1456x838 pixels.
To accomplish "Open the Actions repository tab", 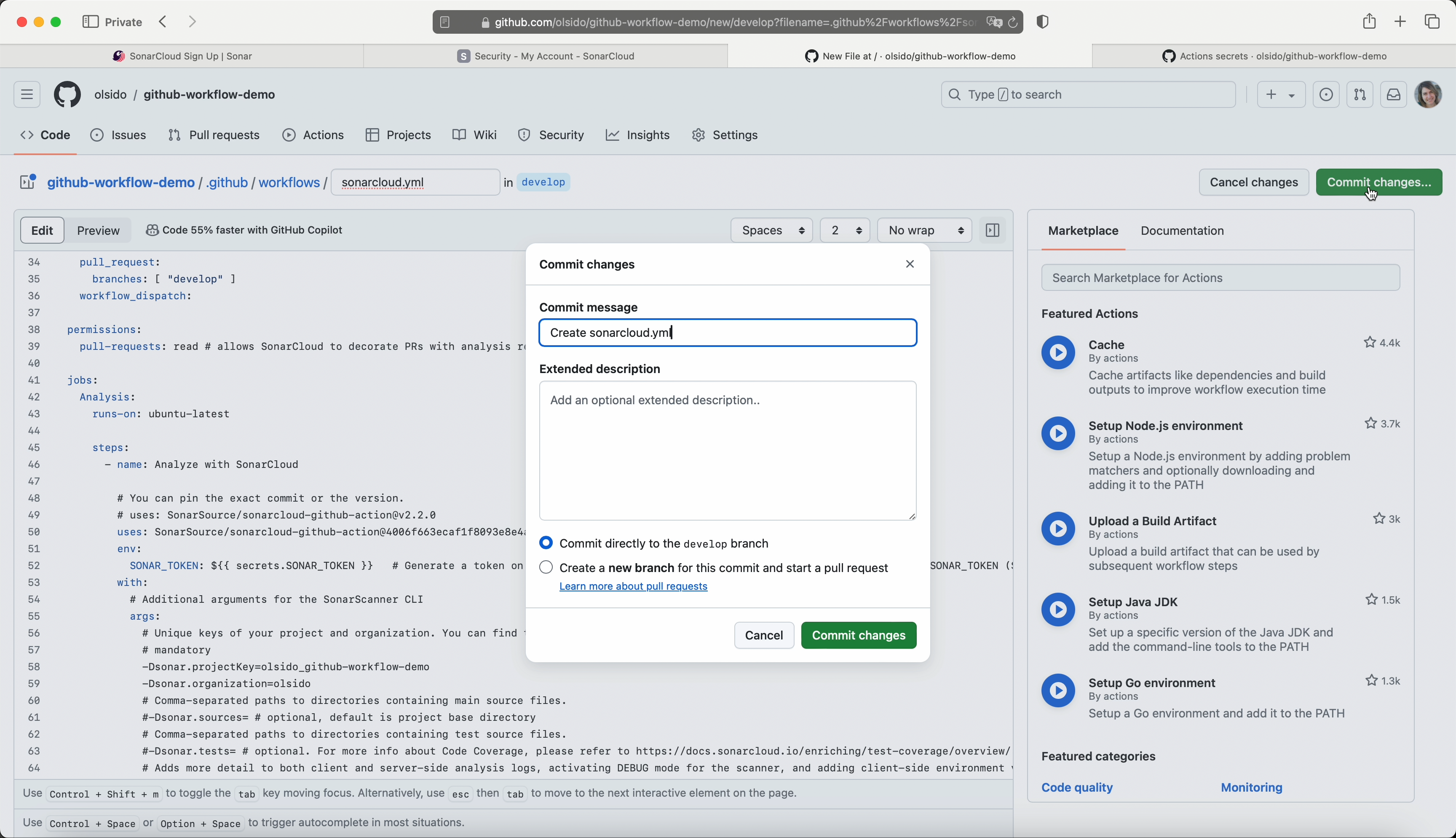I will point(313,135).
